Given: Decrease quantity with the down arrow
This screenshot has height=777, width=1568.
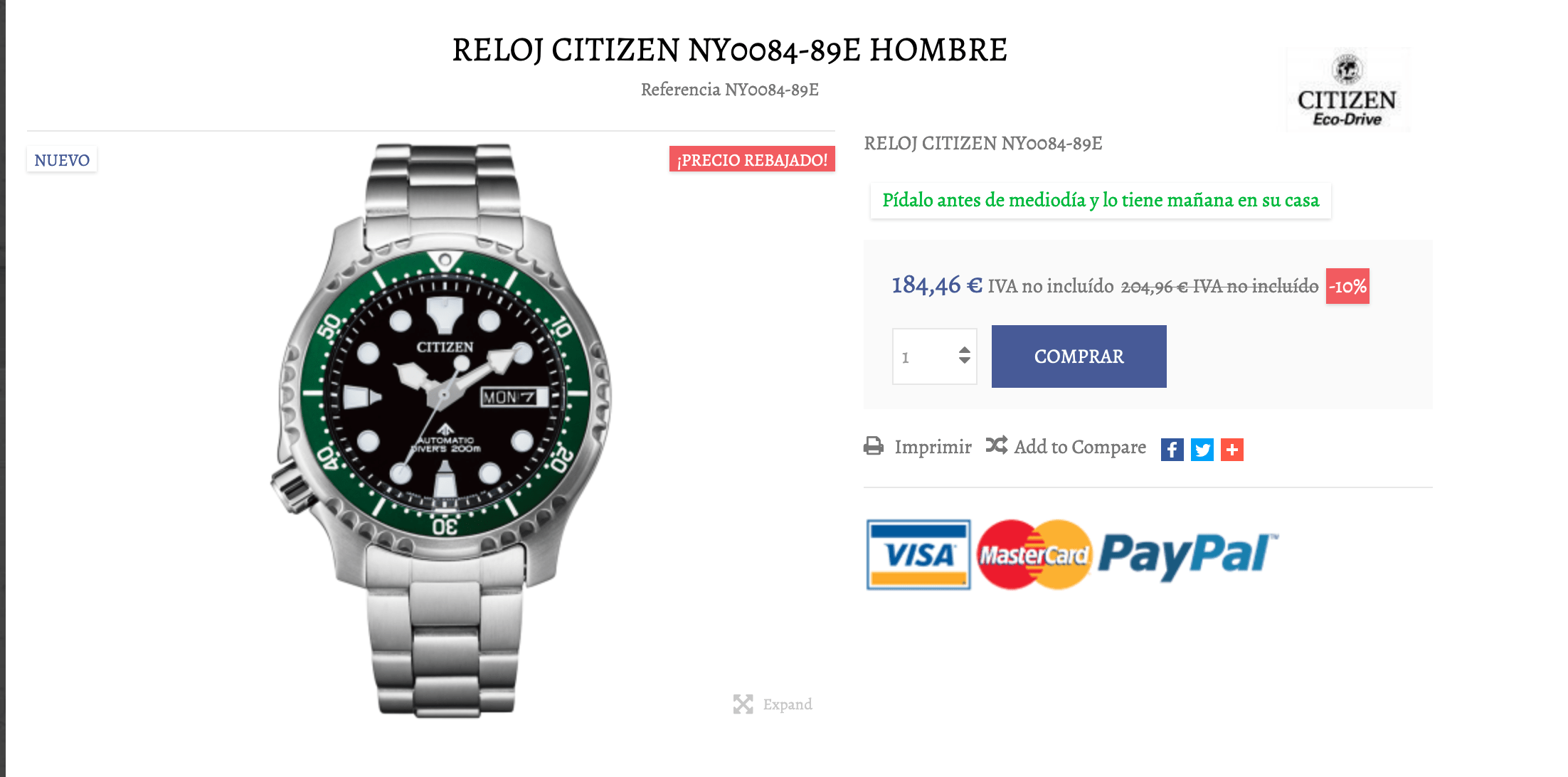Looking at the screenshot, I should [x=964, y=361].
